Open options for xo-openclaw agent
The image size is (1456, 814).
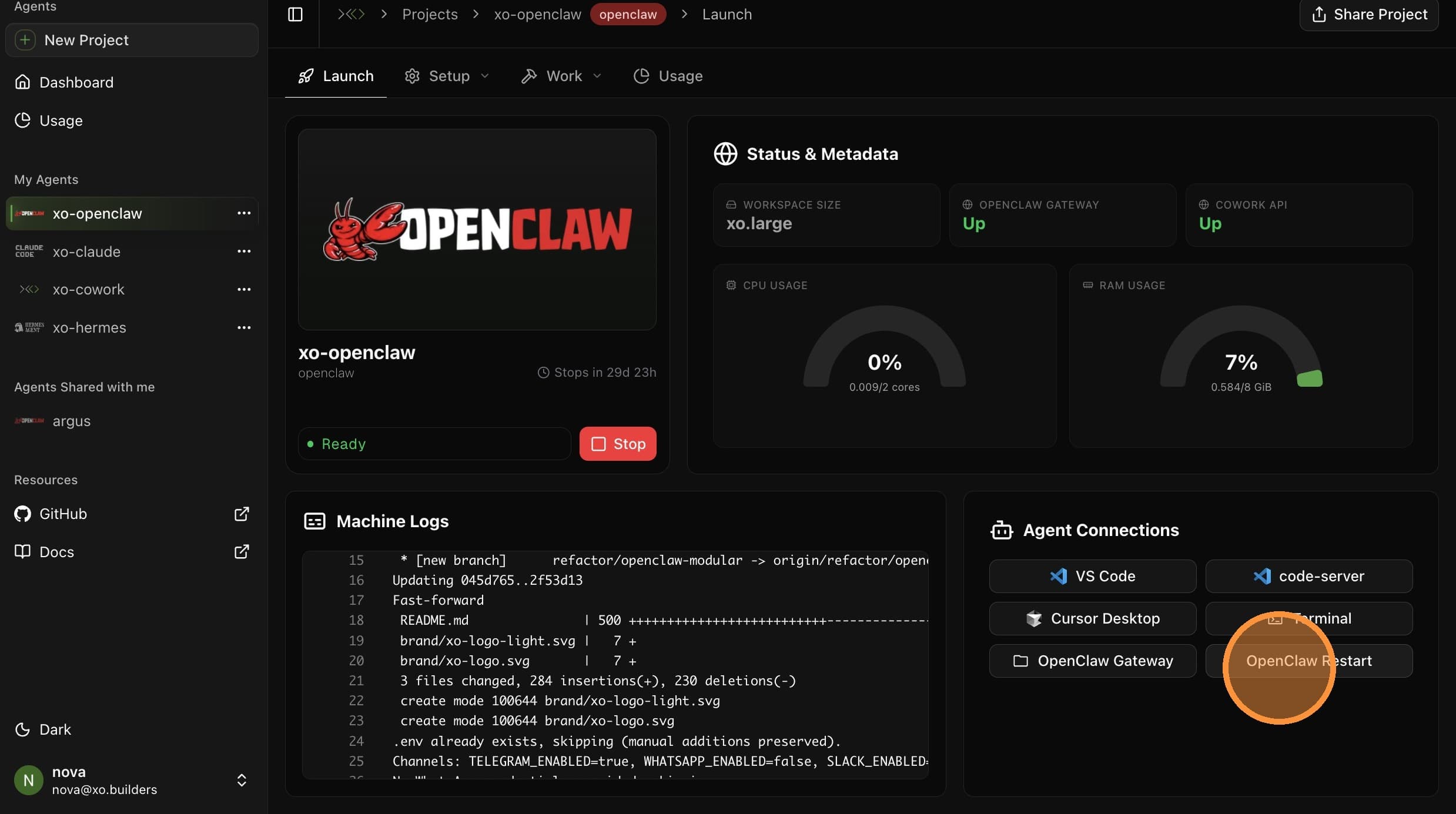(x=244, y=213)
